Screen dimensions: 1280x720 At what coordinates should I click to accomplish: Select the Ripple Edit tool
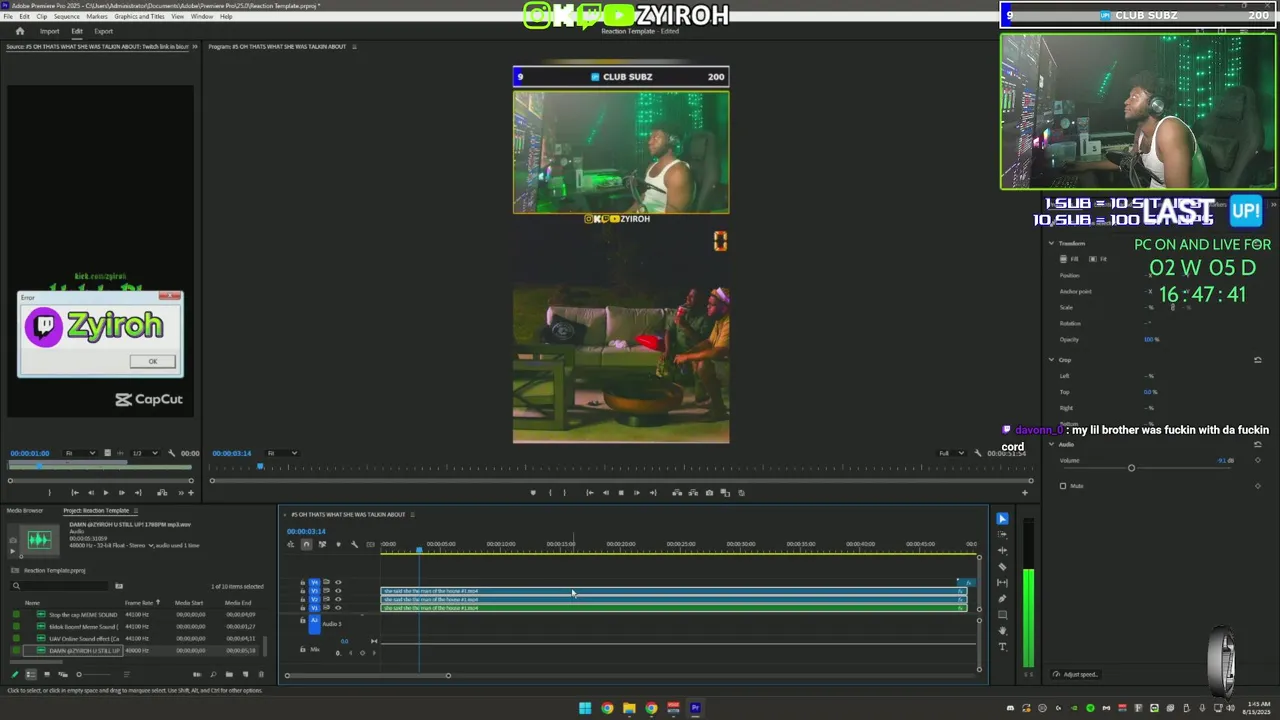[x=1002, y=550]
